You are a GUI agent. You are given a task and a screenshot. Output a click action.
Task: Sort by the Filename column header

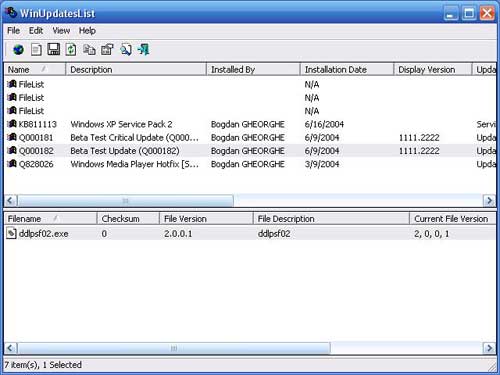point(50,219)
